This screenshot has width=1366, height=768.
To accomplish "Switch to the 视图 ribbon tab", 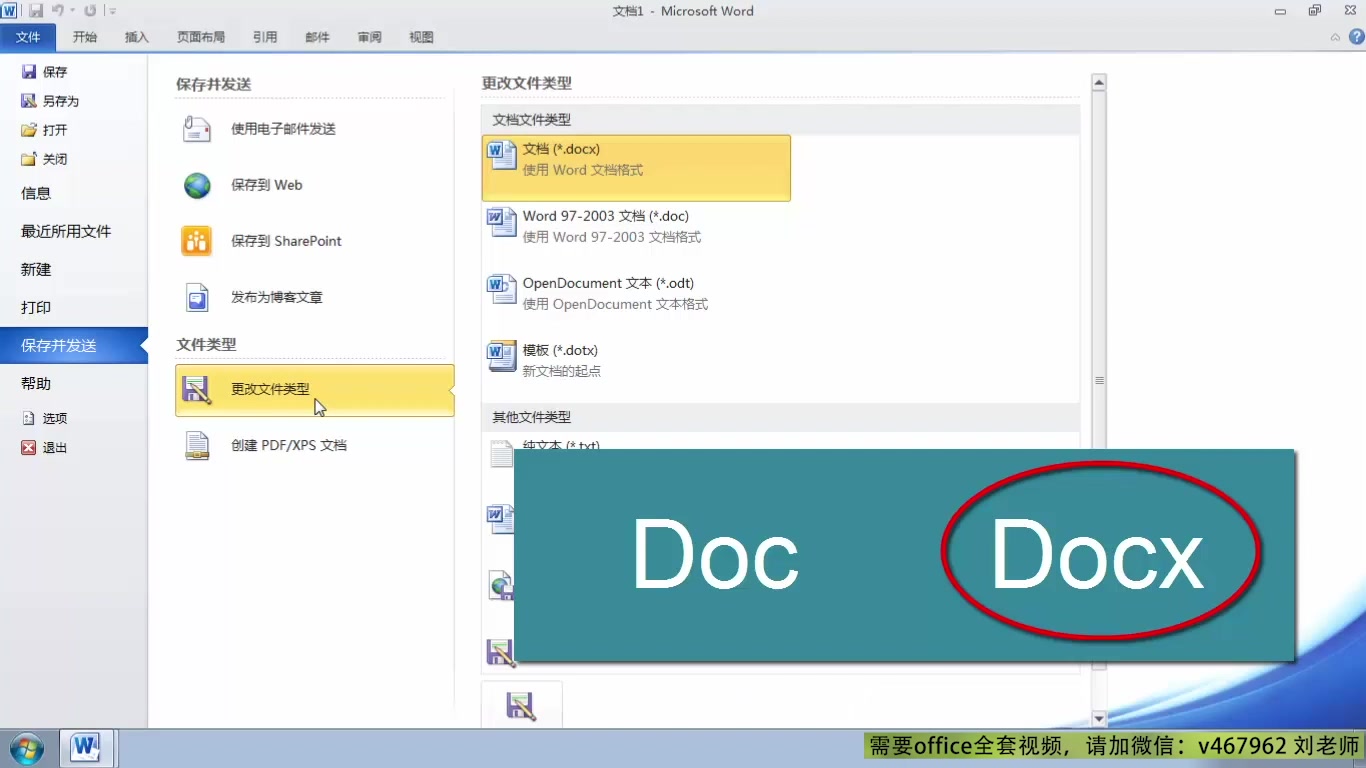I will [x=421, y=37].
